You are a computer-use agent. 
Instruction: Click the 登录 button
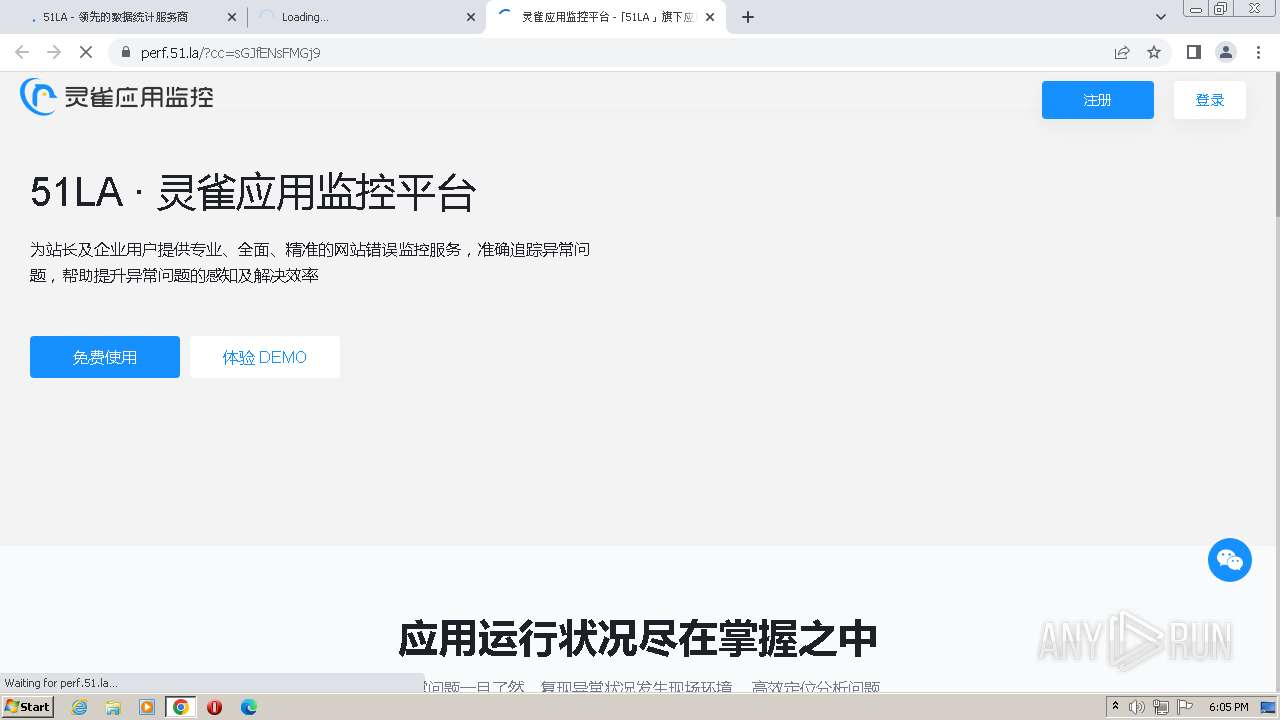point(1210,100)
